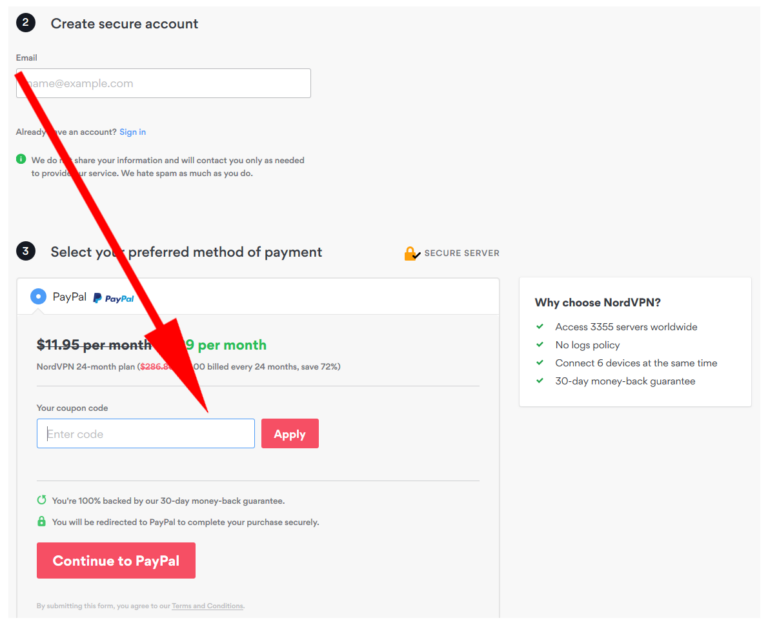Click checkmark beside Connect 6 devices
Screen dimensions: 768x625
[540, 363]
